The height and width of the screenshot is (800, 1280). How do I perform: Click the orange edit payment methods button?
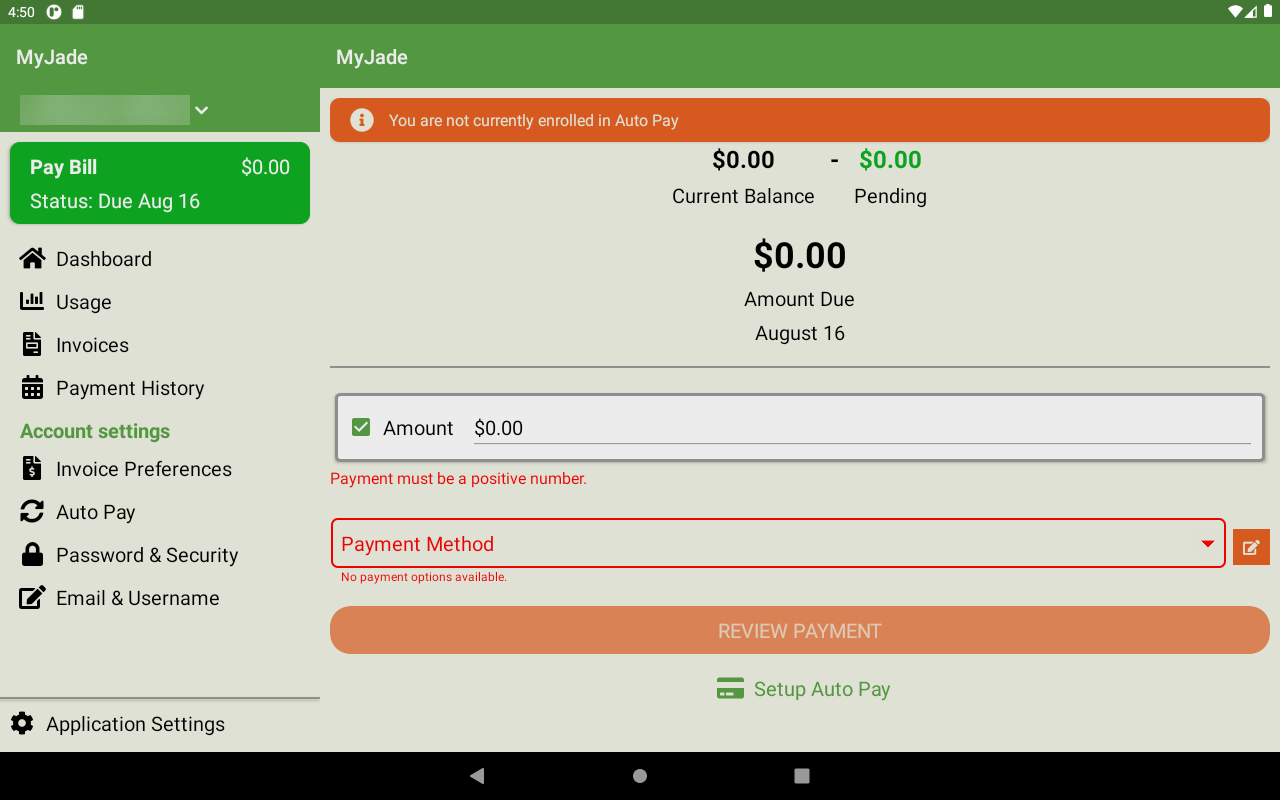click(x=1251, y=547)
